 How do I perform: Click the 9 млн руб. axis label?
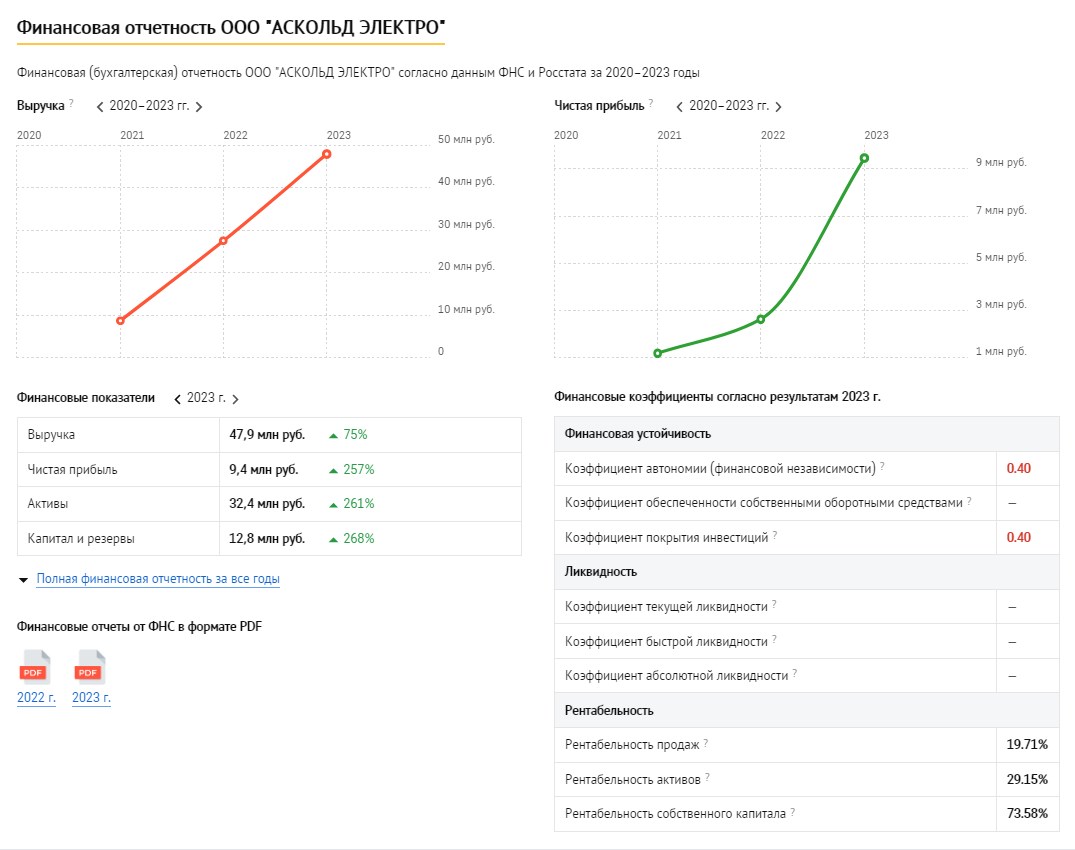(1001, 162)
